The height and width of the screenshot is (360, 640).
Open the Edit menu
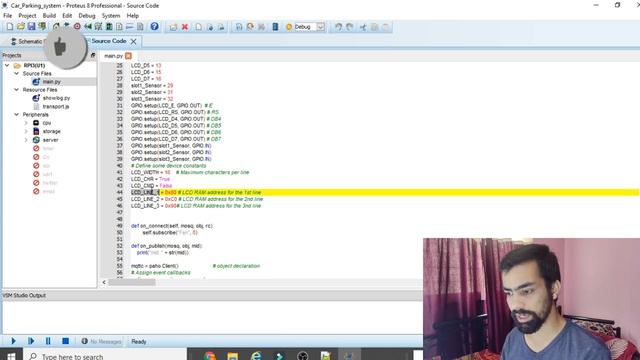(67, 16)
